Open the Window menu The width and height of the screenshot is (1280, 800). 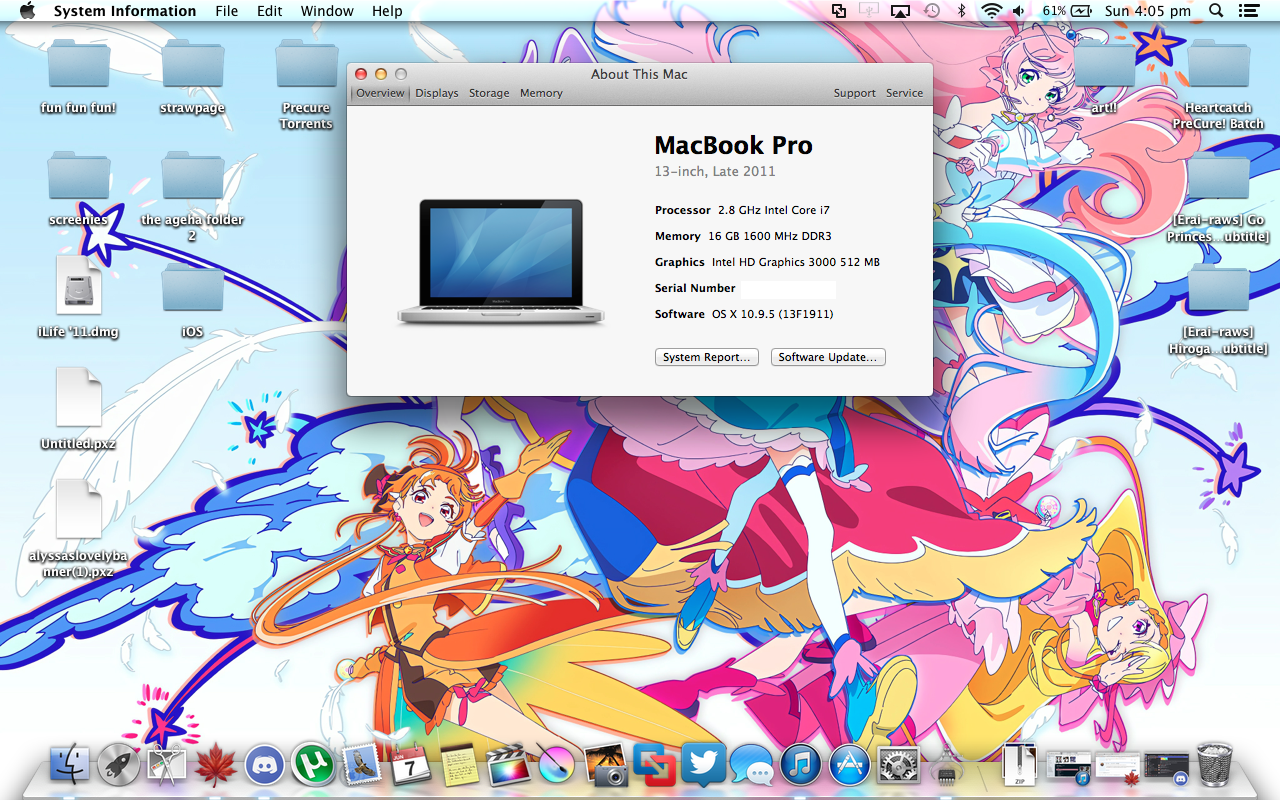327,11
